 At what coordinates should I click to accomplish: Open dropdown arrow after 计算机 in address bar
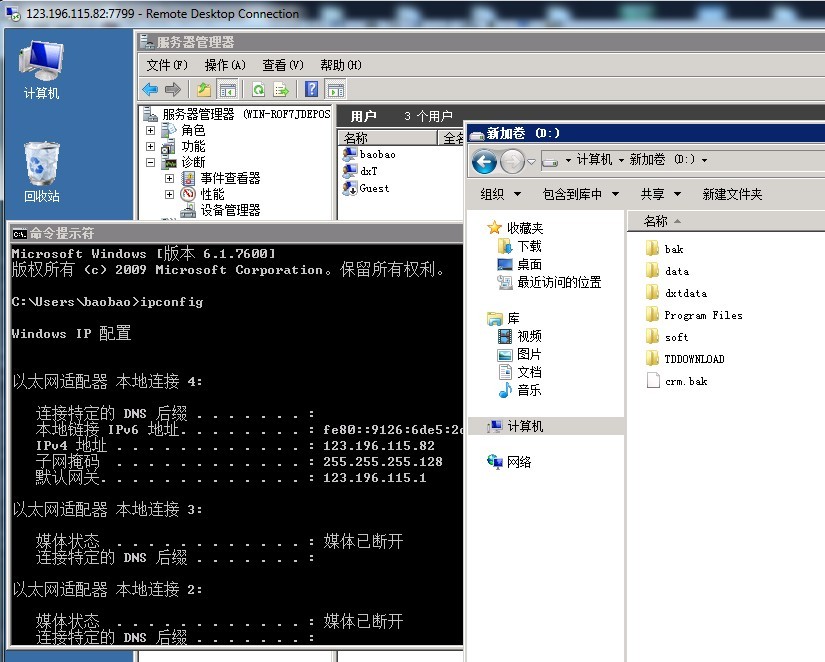click(621, 160)
